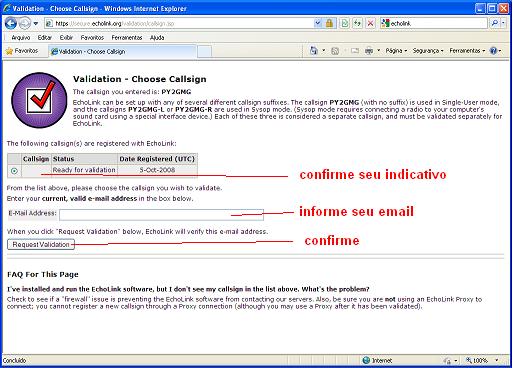This screenshot has width=513, height=368.
Task: Click the browser Back arrow button
Action: tap(11, 23)
